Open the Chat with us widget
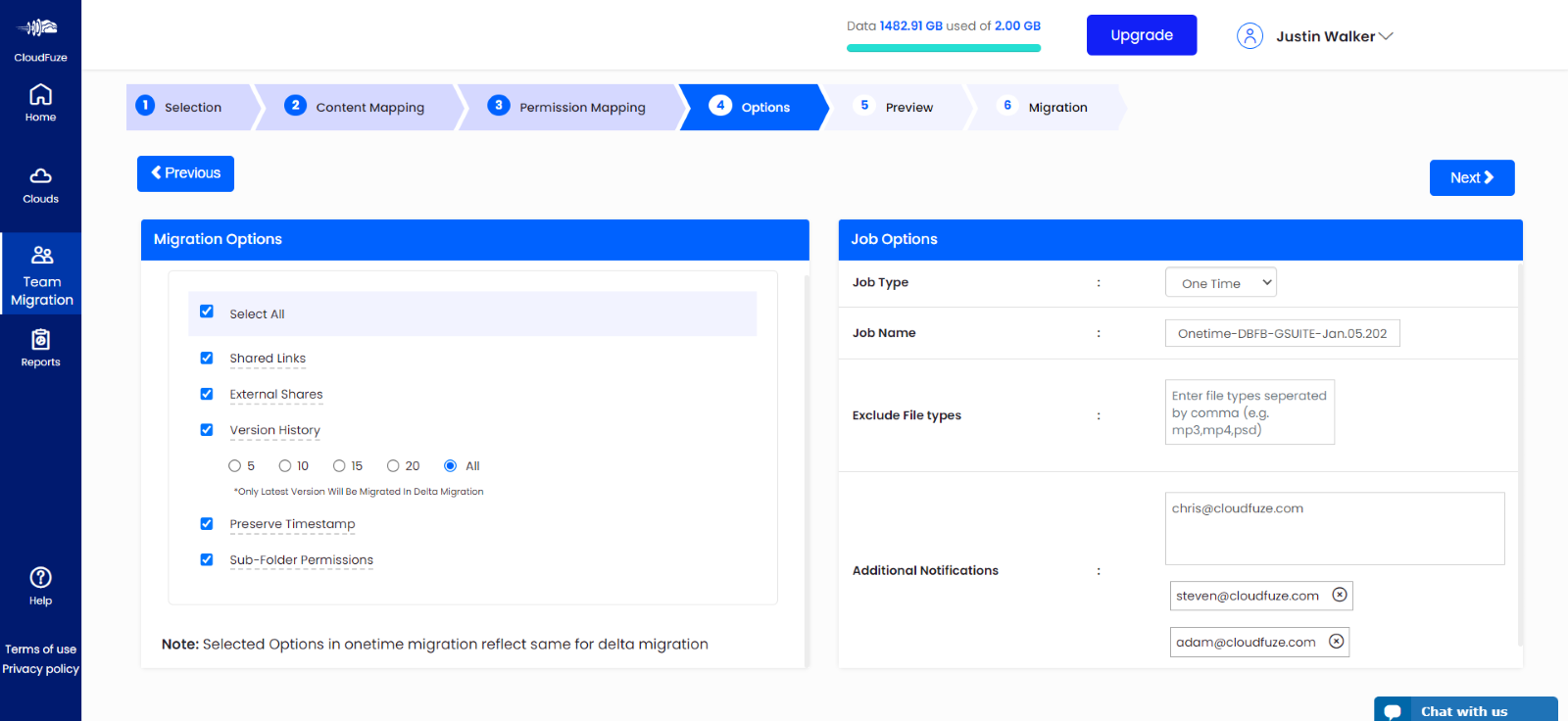1568x721 pixels. click(x=1466, y=710)
